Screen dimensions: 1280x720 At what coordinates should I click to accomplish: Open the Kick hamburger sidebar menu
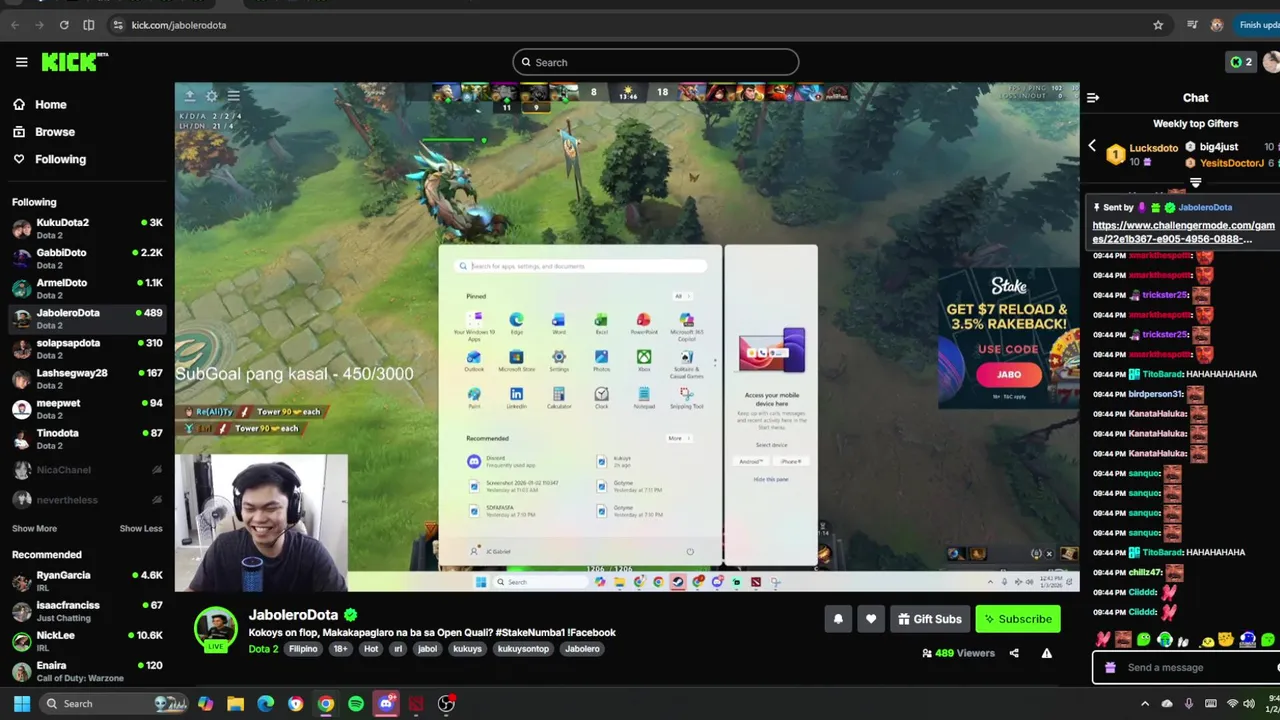tap(21, 62)
